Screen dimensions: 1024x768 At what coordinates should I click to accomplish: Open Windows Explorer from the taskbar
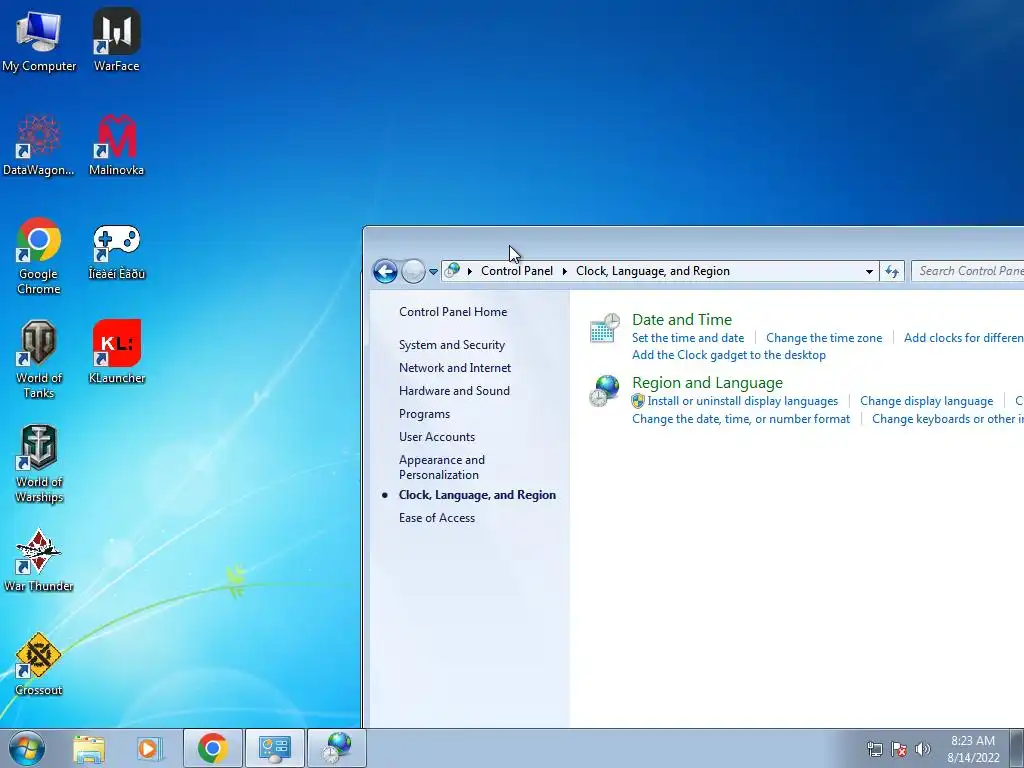point(89,748)
